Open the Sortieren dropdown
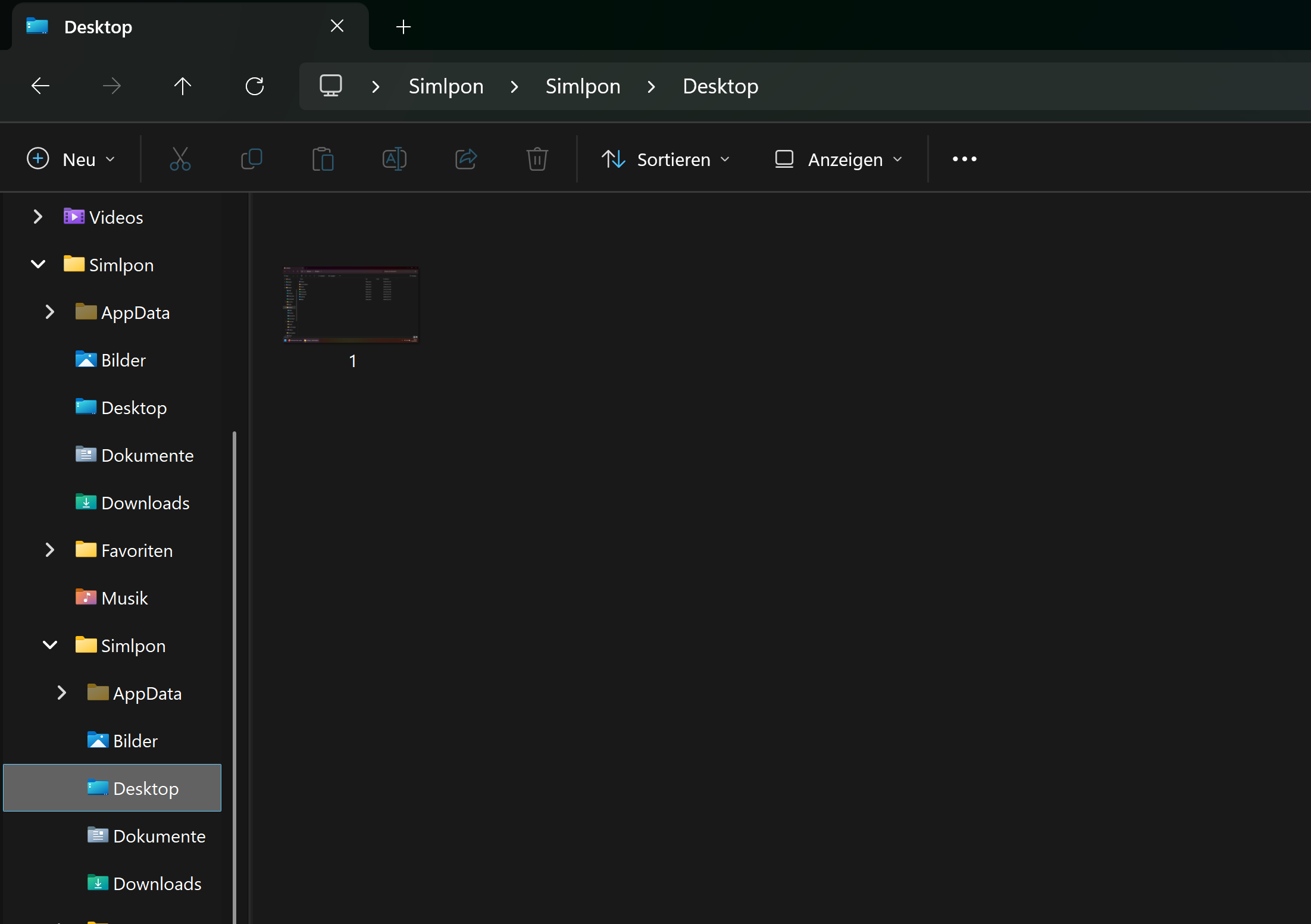The height and width of the screenshot is (924, 1311). [666, 159]
